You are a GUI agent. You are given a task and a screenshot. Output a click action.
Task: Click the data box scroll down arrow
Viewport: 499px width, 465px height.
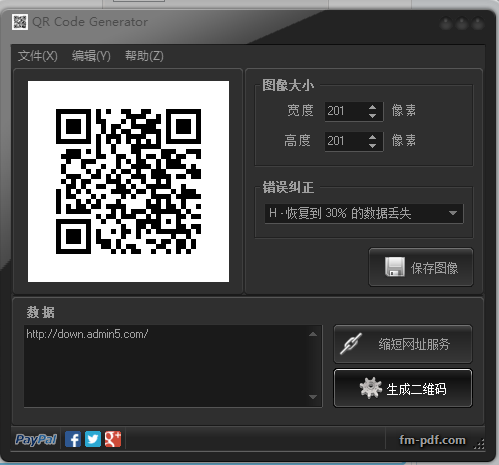[x=313, y=397]
